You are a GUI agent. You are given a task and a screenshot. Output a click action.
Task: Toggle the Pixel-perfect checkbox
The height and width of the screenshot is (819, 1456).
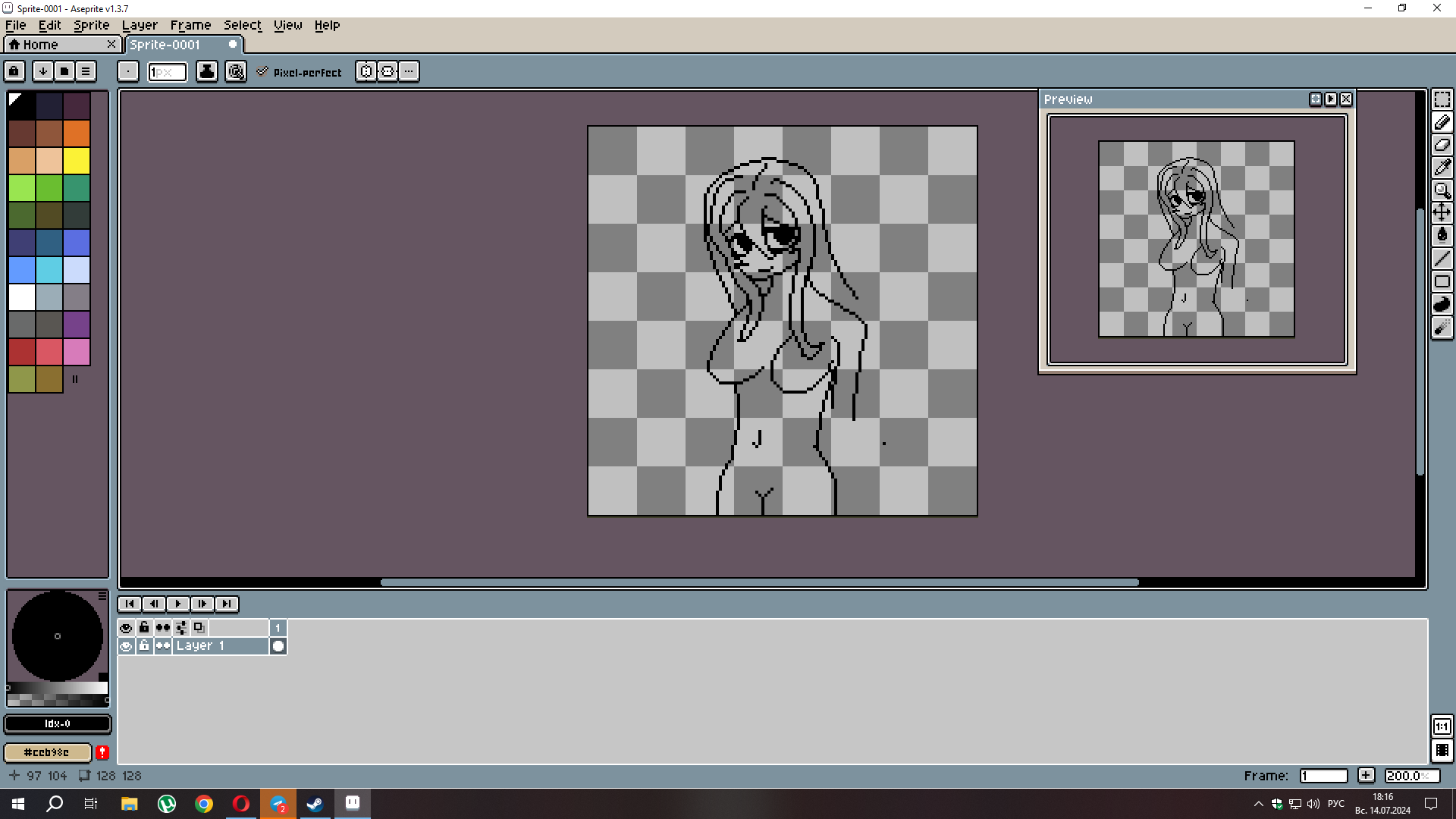(x=262, y=72)
